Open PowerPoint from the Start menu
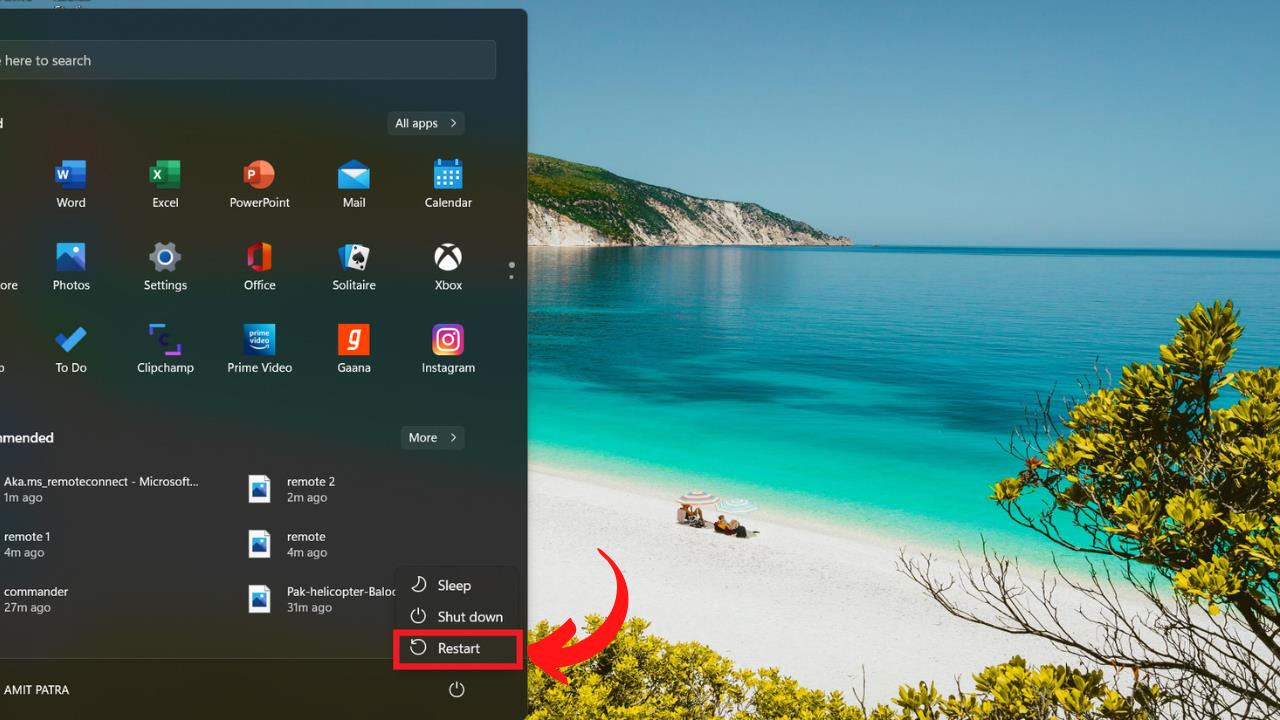1280x720 pixels. [x=259, y=184]
